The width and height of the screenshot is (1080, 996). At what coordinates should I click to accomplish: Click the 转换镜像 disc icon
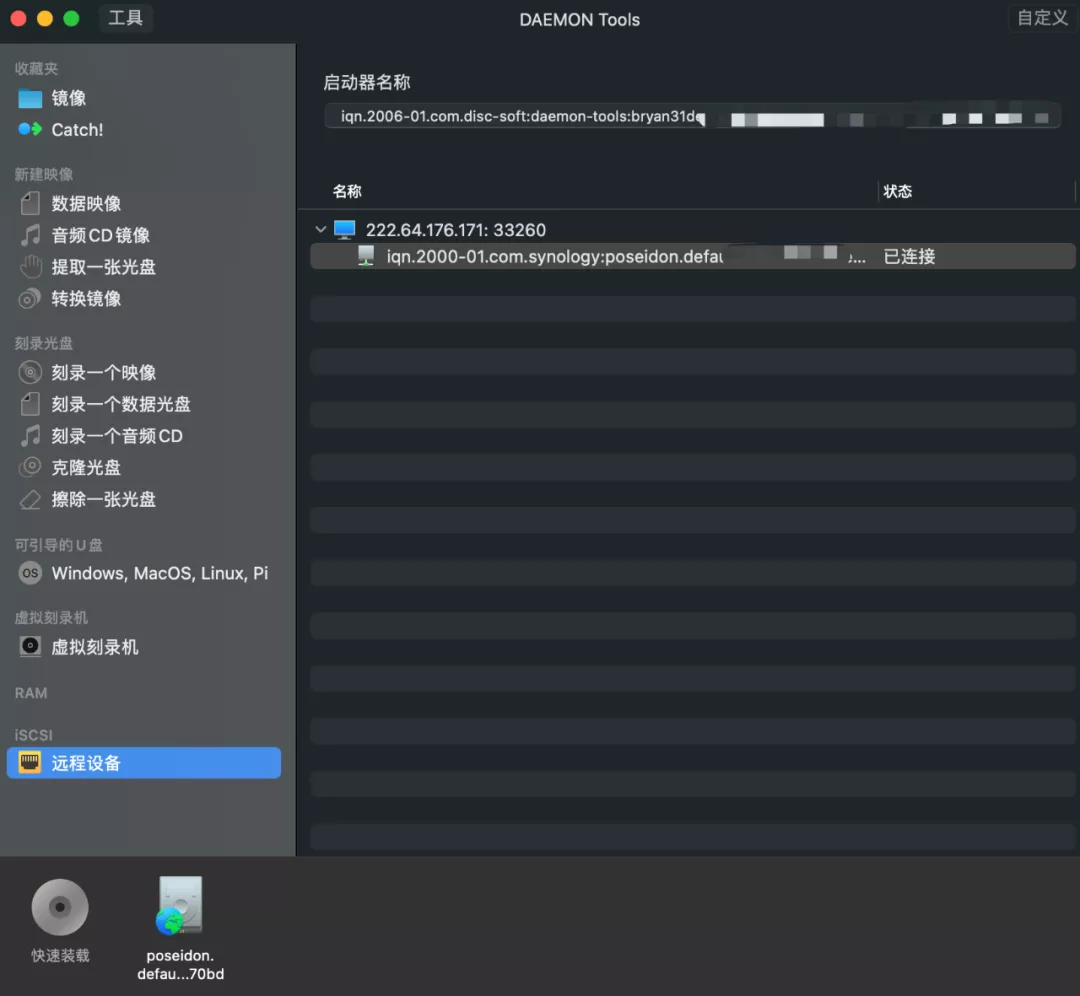point(30,298)
